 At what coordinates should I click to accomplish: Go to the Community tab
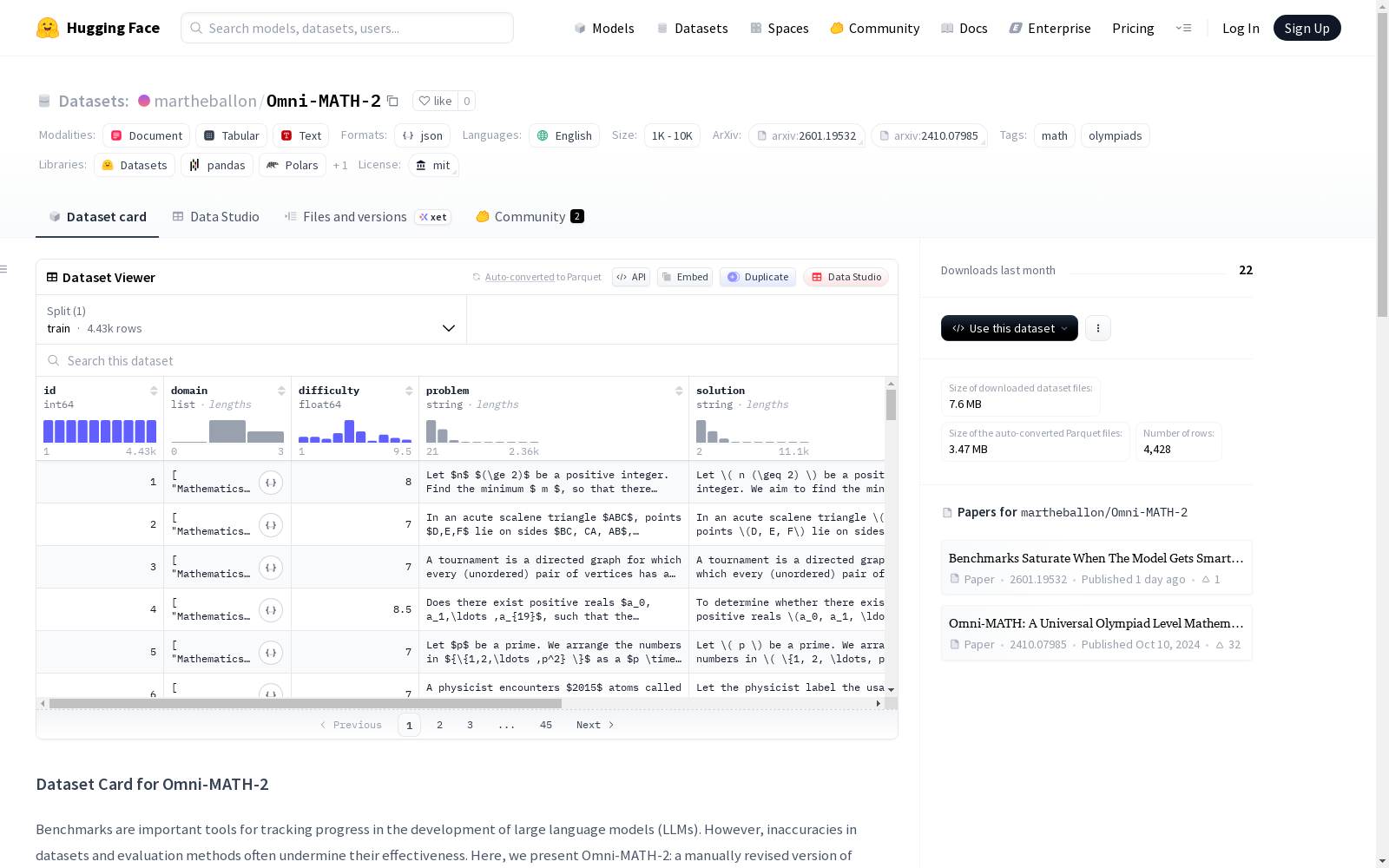click(530, 217)
